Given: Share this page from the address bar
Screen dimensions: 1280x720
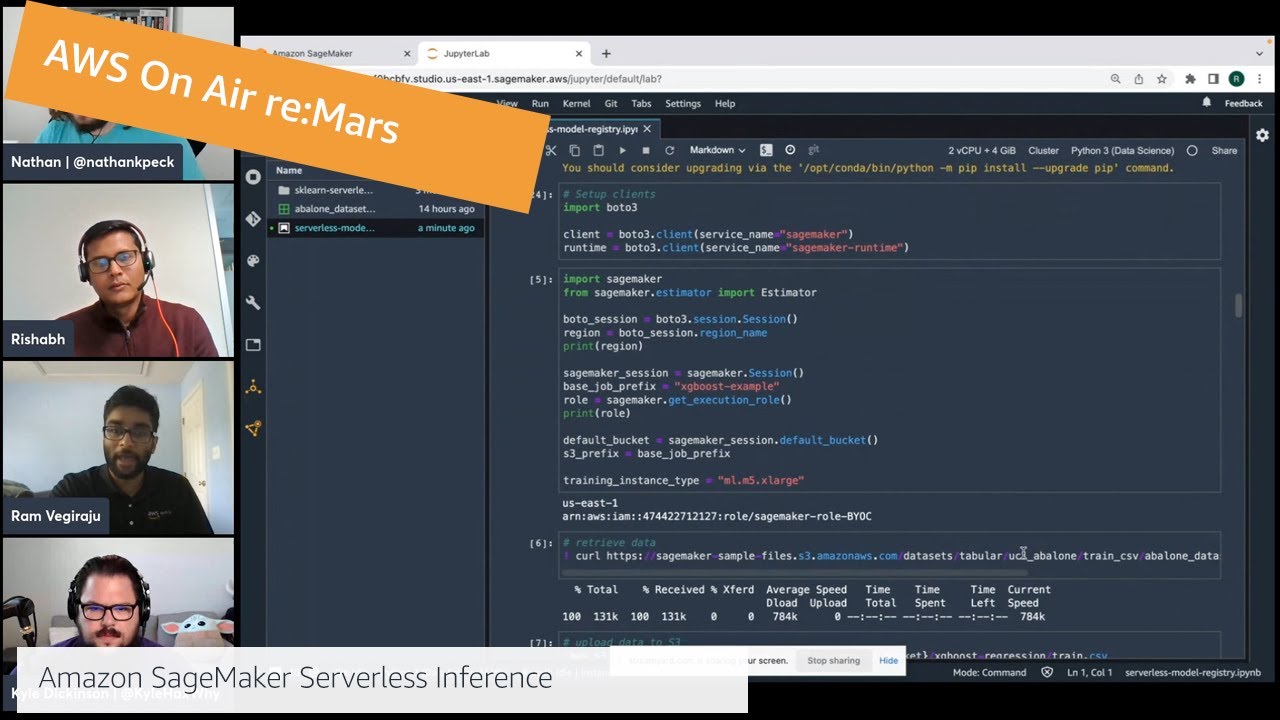Looking at the screenshot, I should click(x=1139, y=79).
